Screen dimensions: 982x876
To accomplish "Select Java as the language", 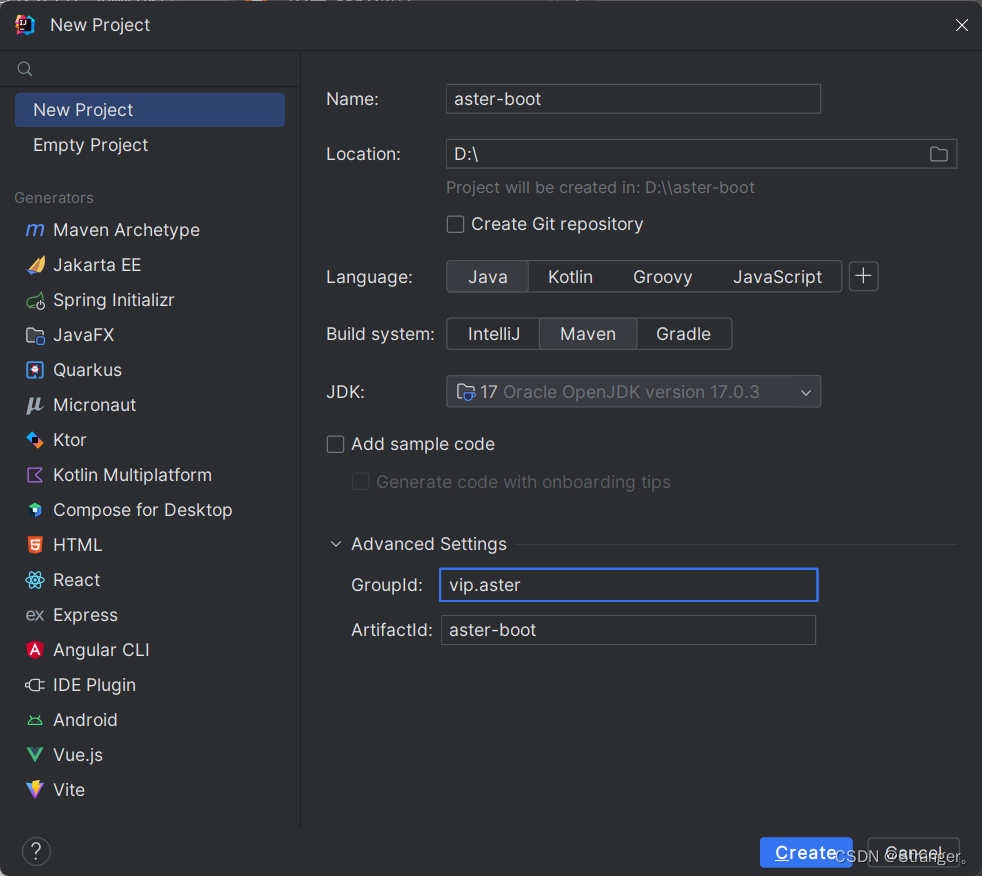I will pos(488,277).
